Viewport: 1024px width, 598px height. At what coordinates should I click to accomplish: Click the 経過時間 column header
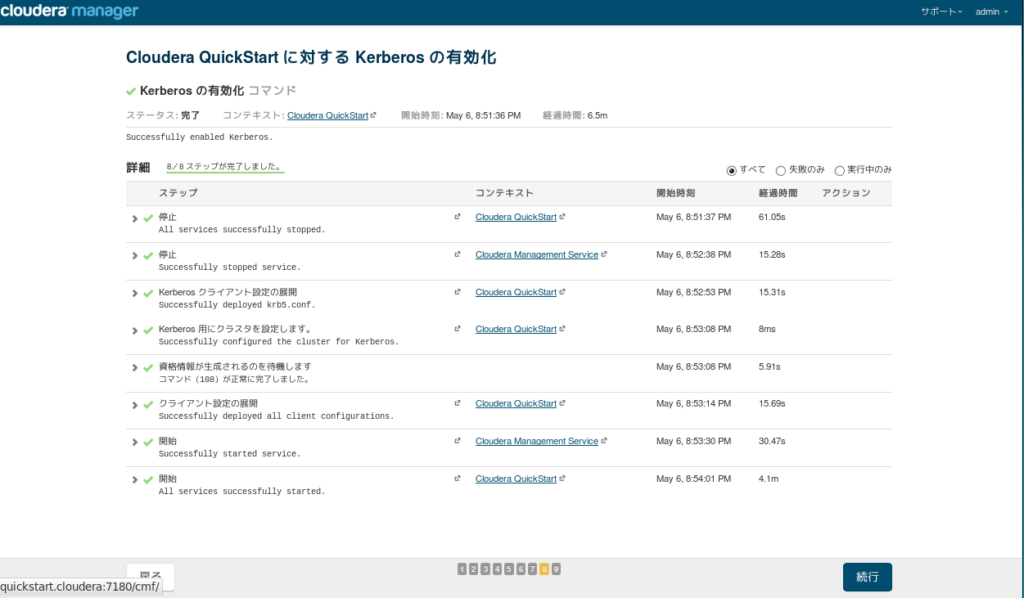pyautogui.click(x=778, y=193)
